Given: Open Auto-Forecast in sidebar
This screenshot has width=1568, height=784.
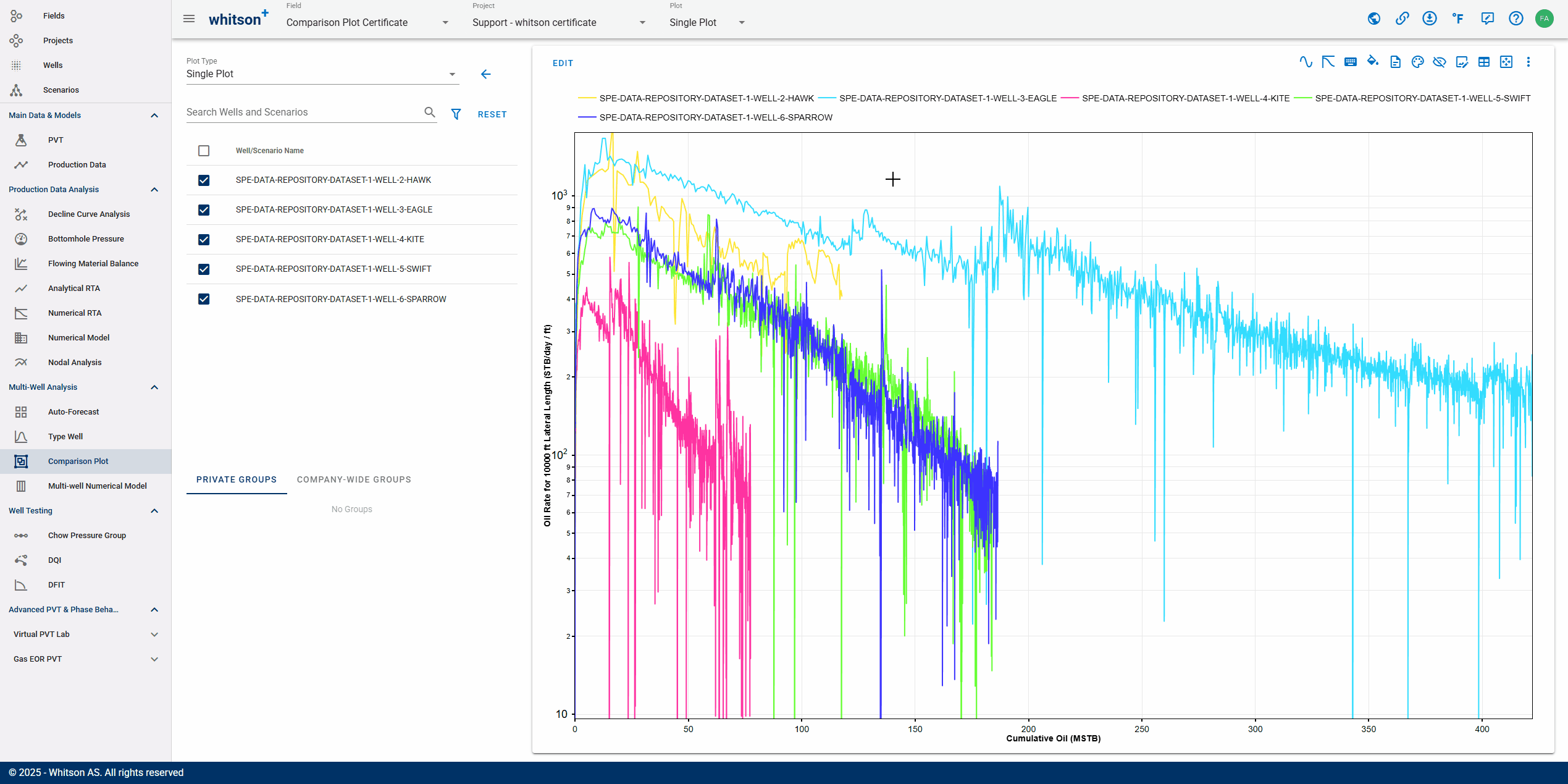Looking at the screenshot, I should tap(73, 412).
